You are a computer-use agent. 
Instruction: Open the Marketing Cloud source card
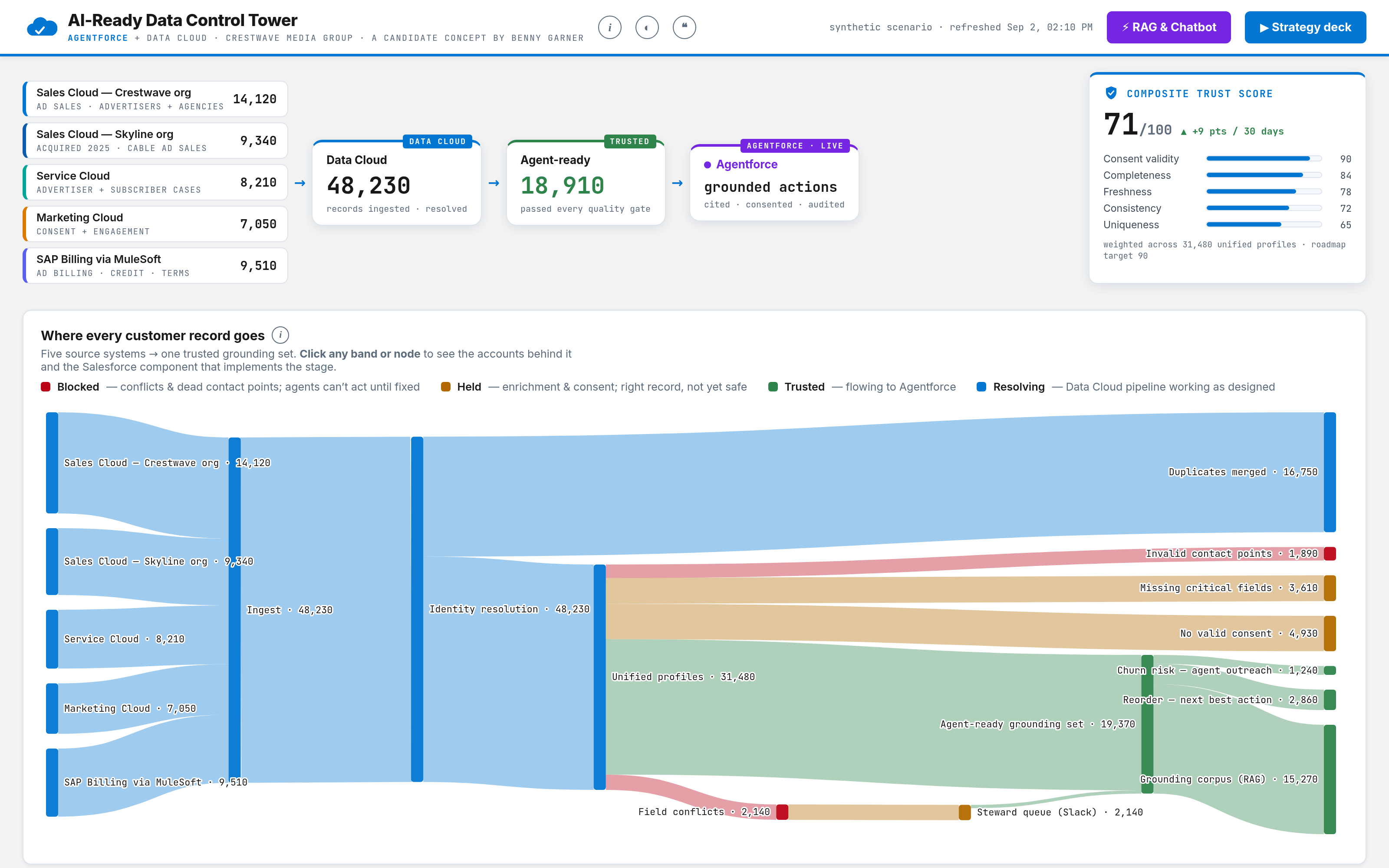[155, 224]
